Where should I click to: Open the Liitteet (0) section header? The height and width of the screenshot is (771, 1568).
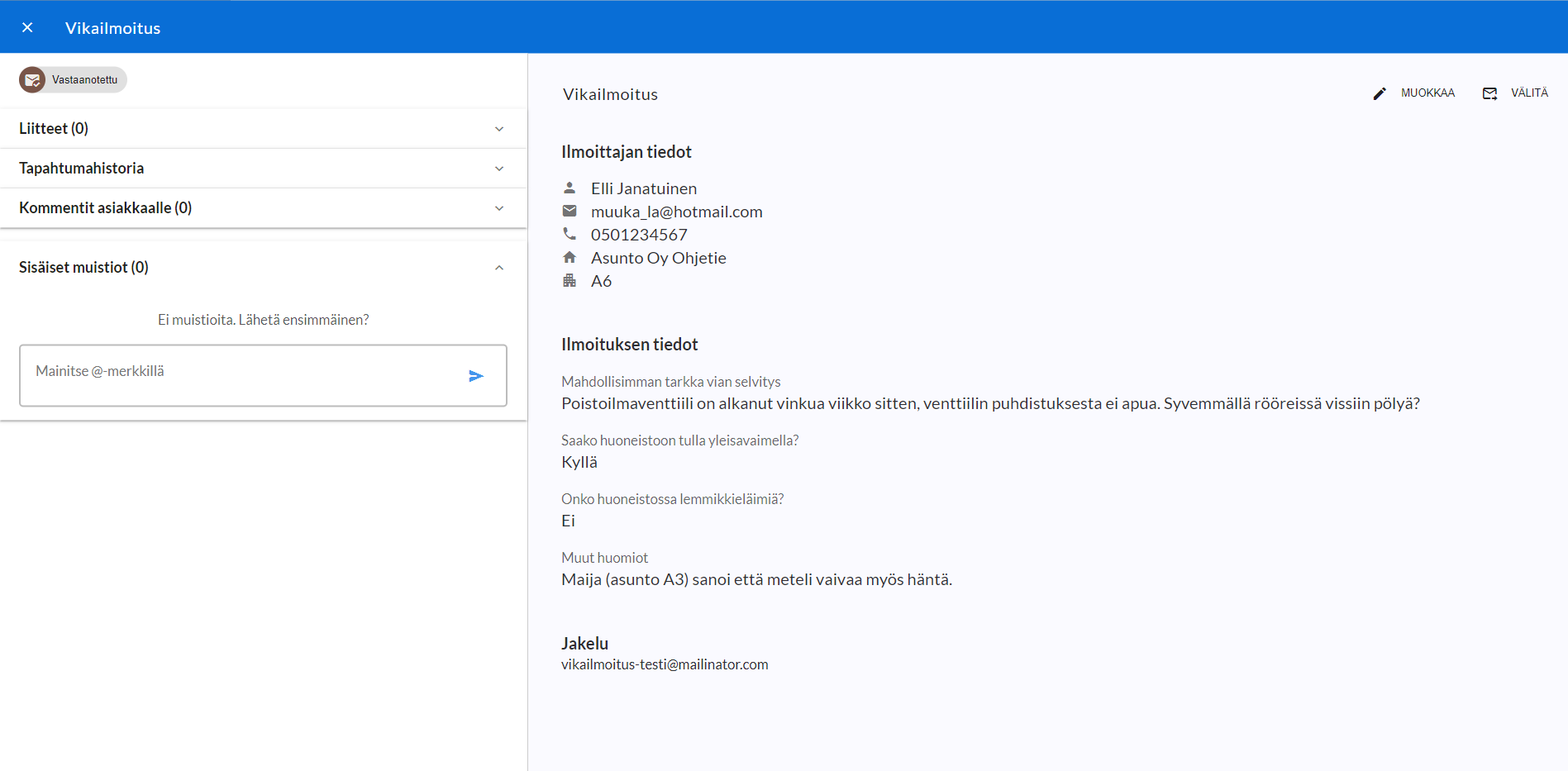coord(54,129)
